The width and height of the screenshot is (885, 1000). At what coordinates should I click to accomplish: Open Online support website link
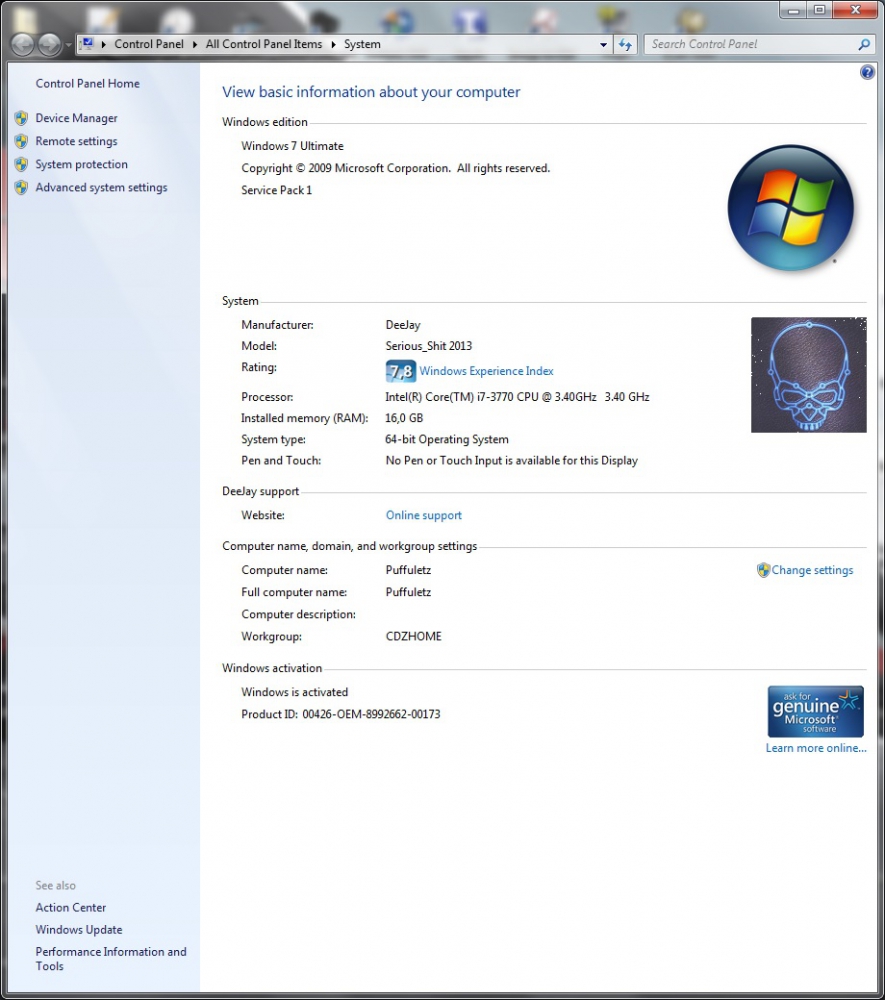pos(423,515)
